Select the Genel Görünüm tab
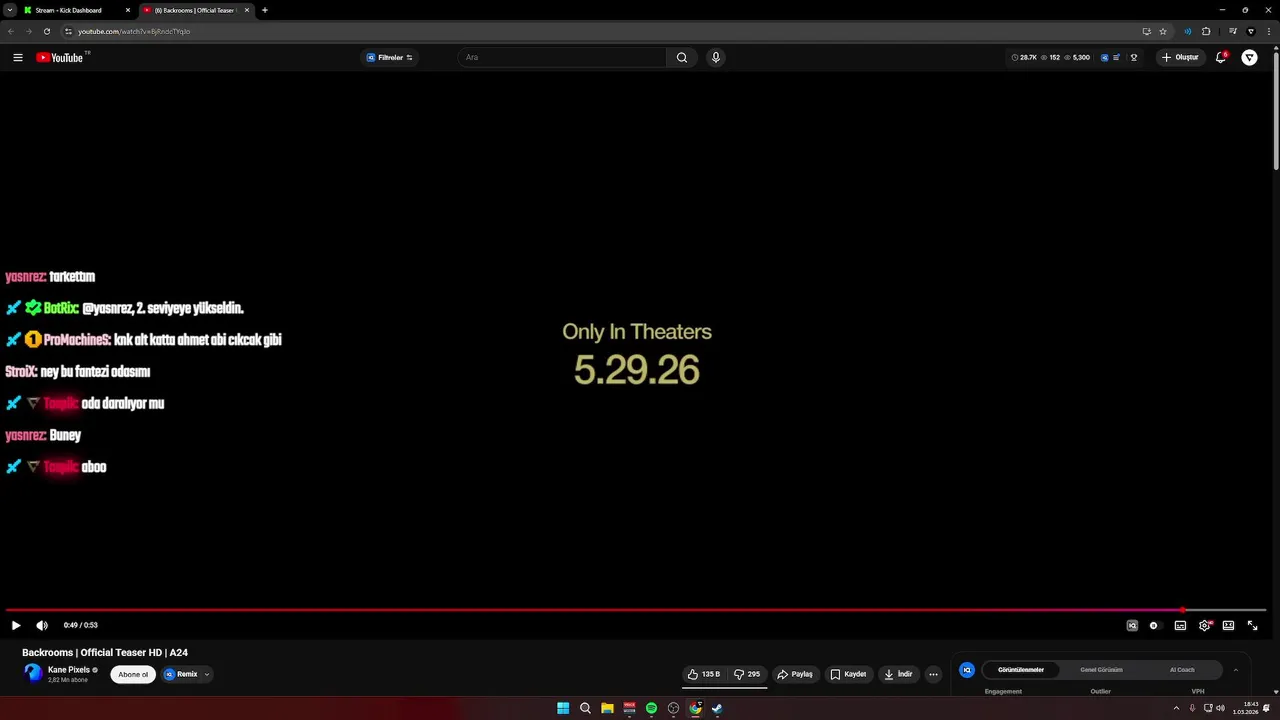The image size is (1280, 720). coord(1101,670)
